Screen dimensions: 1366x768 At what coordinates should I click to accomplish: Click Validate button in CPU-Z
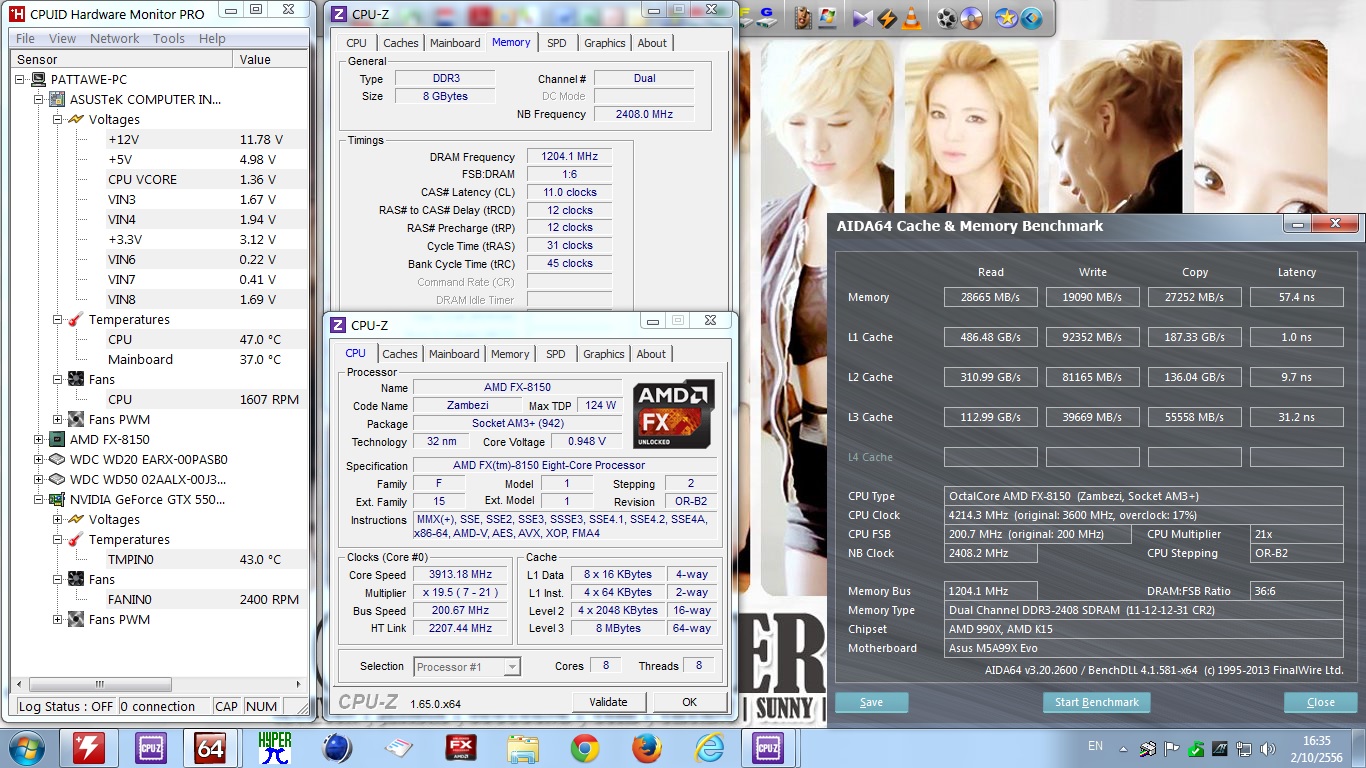608,702
